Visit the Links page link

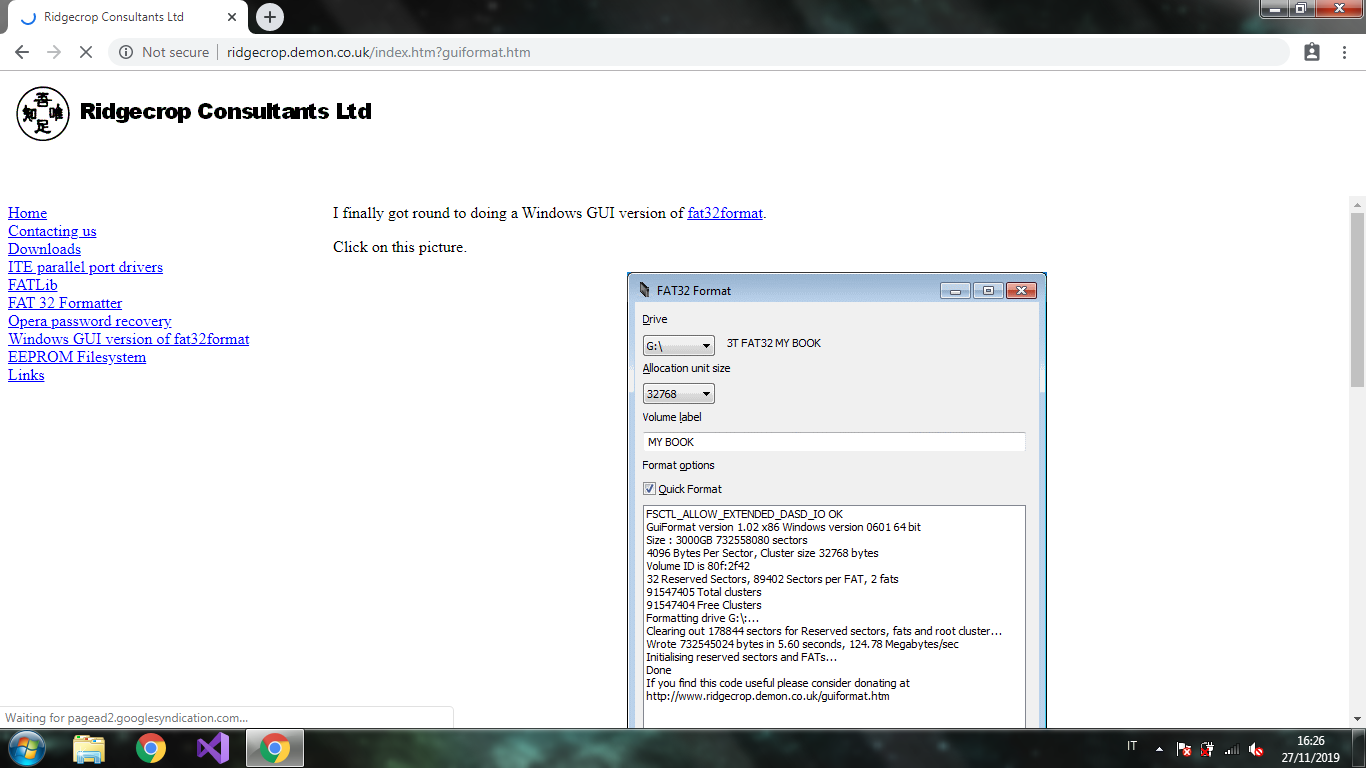(26, 375)
